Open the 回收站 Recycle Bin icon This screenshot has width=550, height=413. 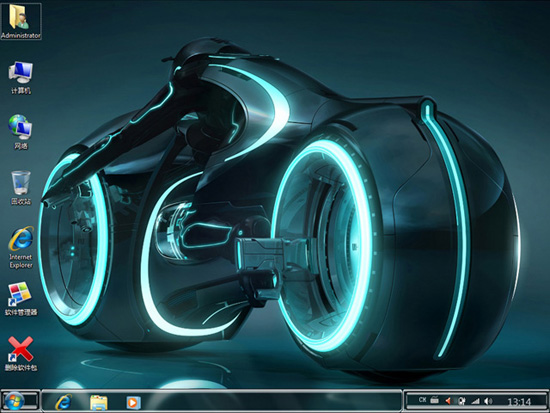tap(21, 188)
